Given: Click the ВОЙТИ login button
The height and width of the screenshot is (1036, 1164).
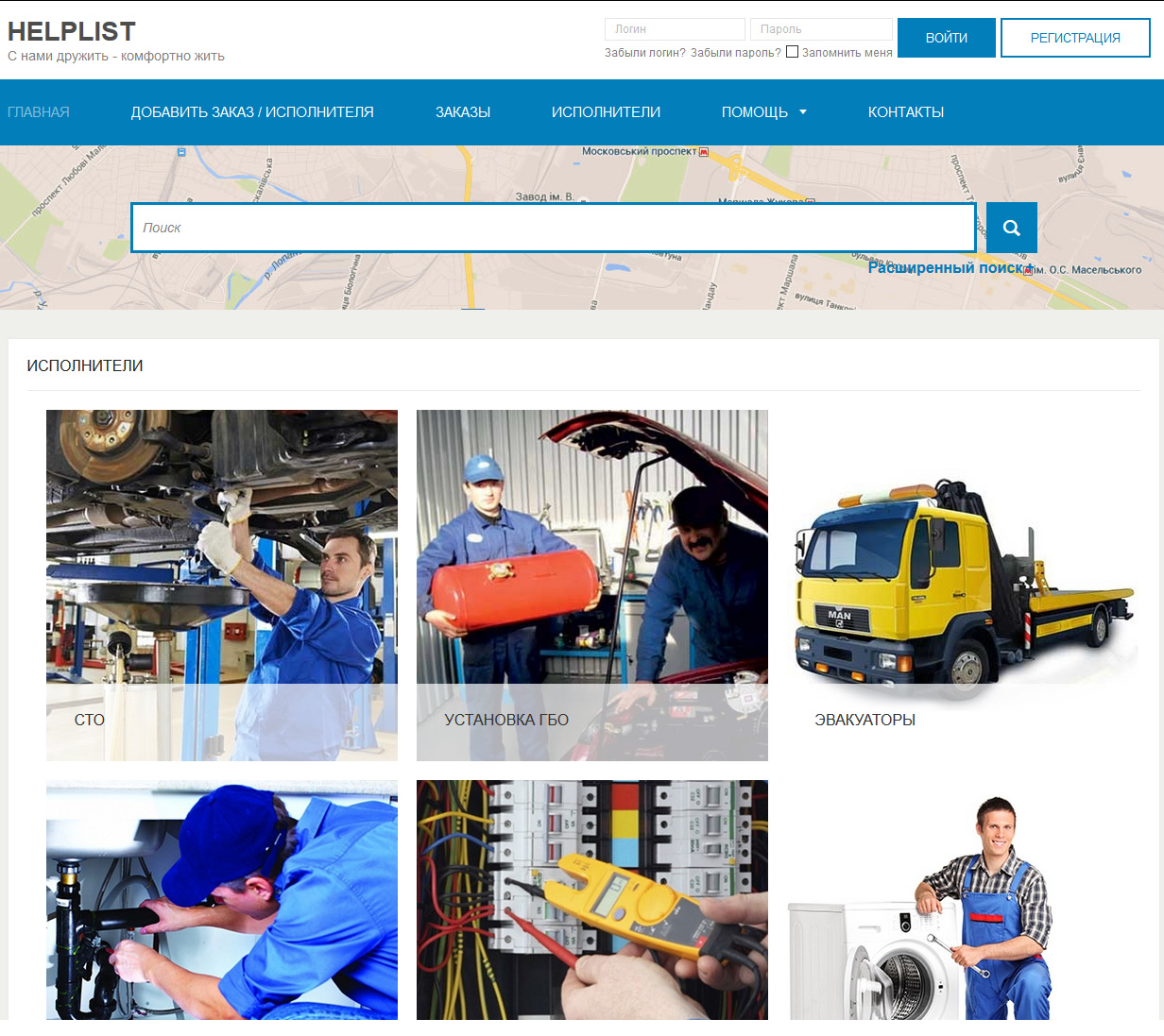Looking at the screenshot, I should tap(947, 38).
